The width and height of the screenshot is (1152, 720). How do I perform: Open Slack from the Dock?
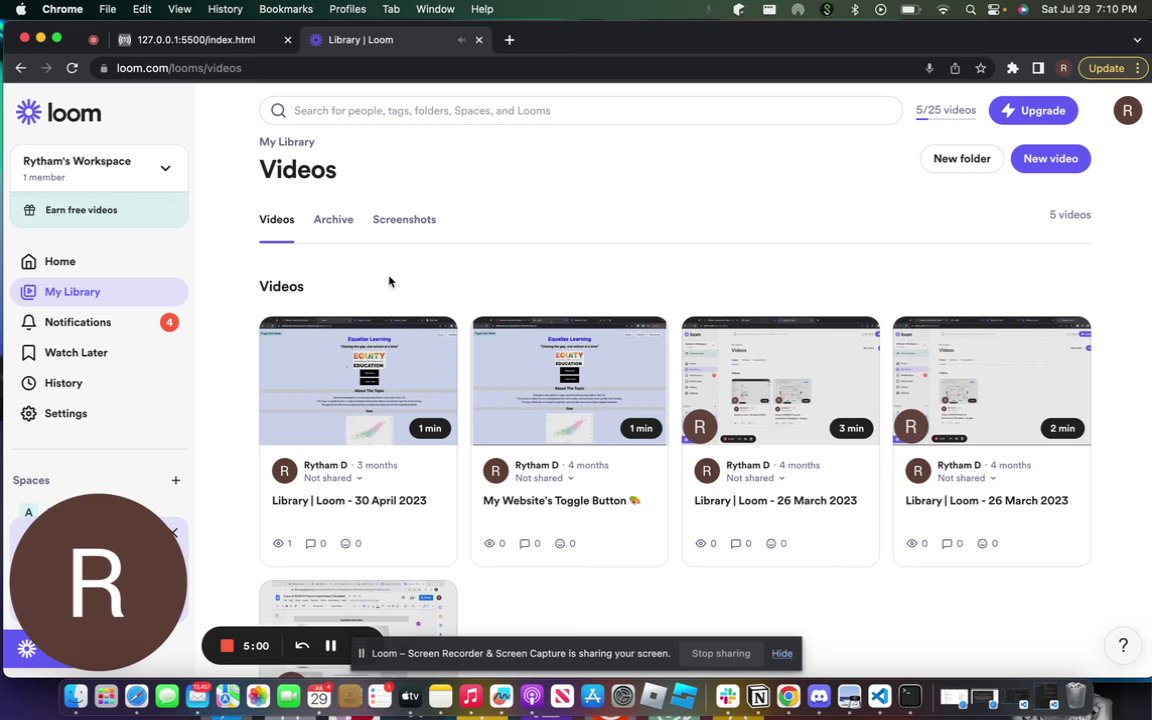pos(728,695)
